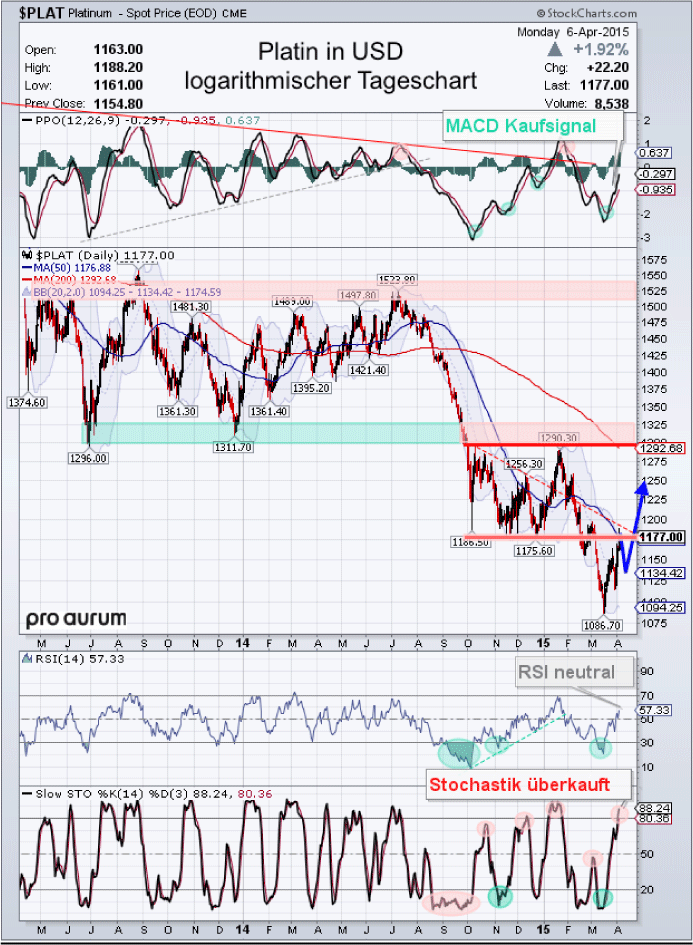Click the green circle on the PPO trough
693x945 pixels.
point(474,231)
